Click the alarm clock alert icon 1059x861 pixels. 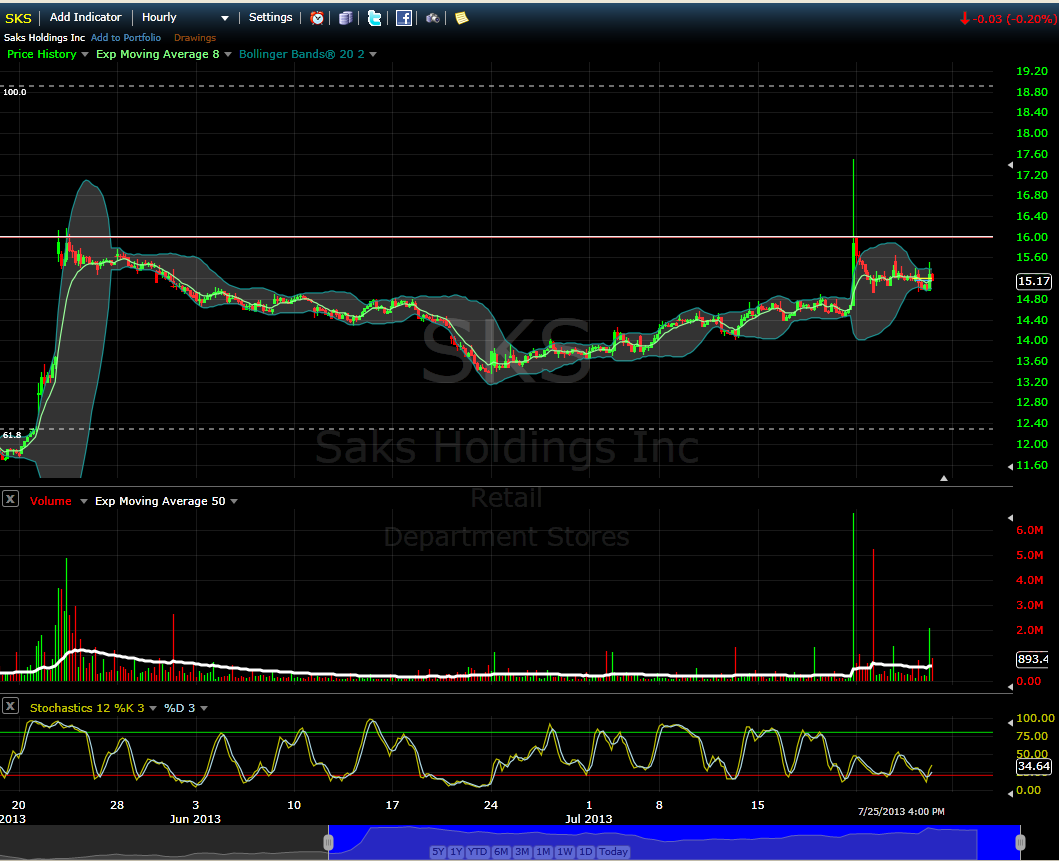(317, 18)
